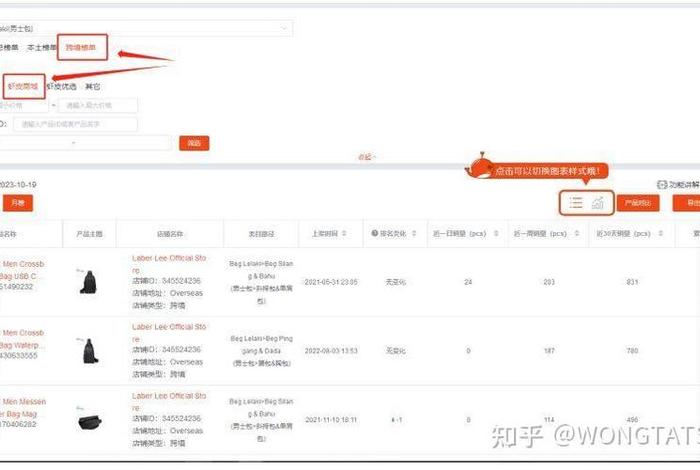Screen dimensions: 700x470
Task: Open Men Crossb Bag Waterp product link
Action: point(22,339)
